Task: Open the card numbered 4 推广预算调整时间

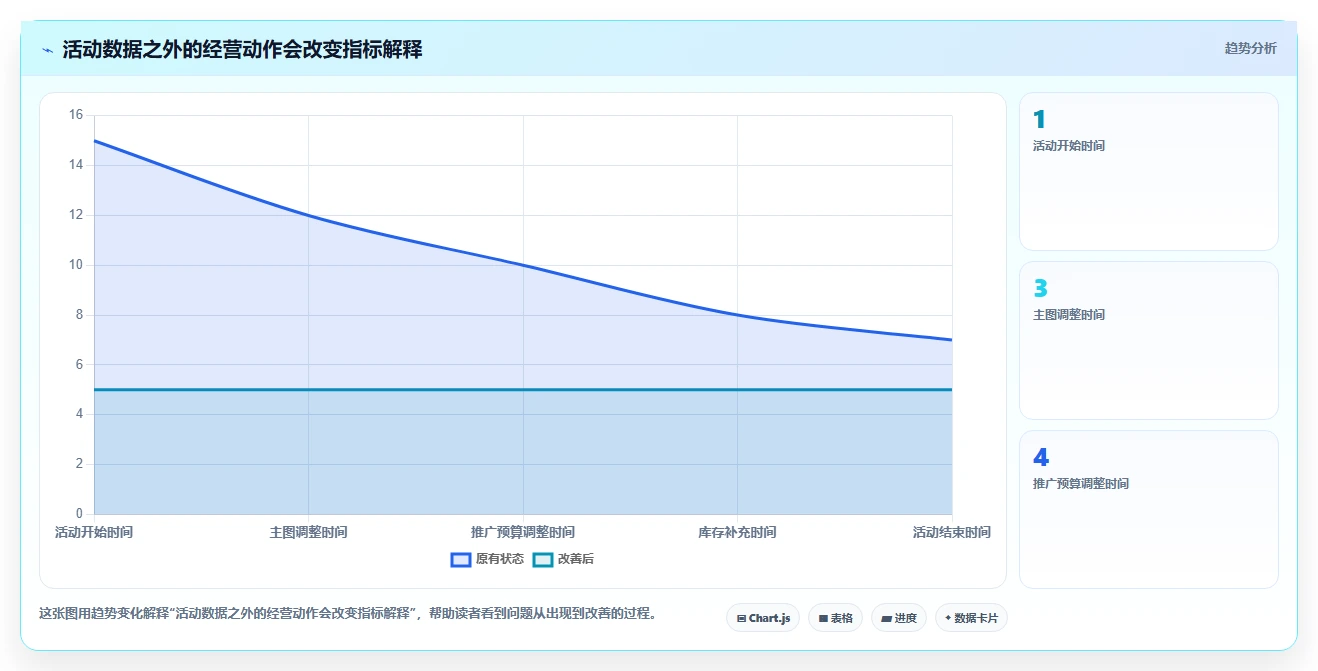Action: click(1148, 509)
